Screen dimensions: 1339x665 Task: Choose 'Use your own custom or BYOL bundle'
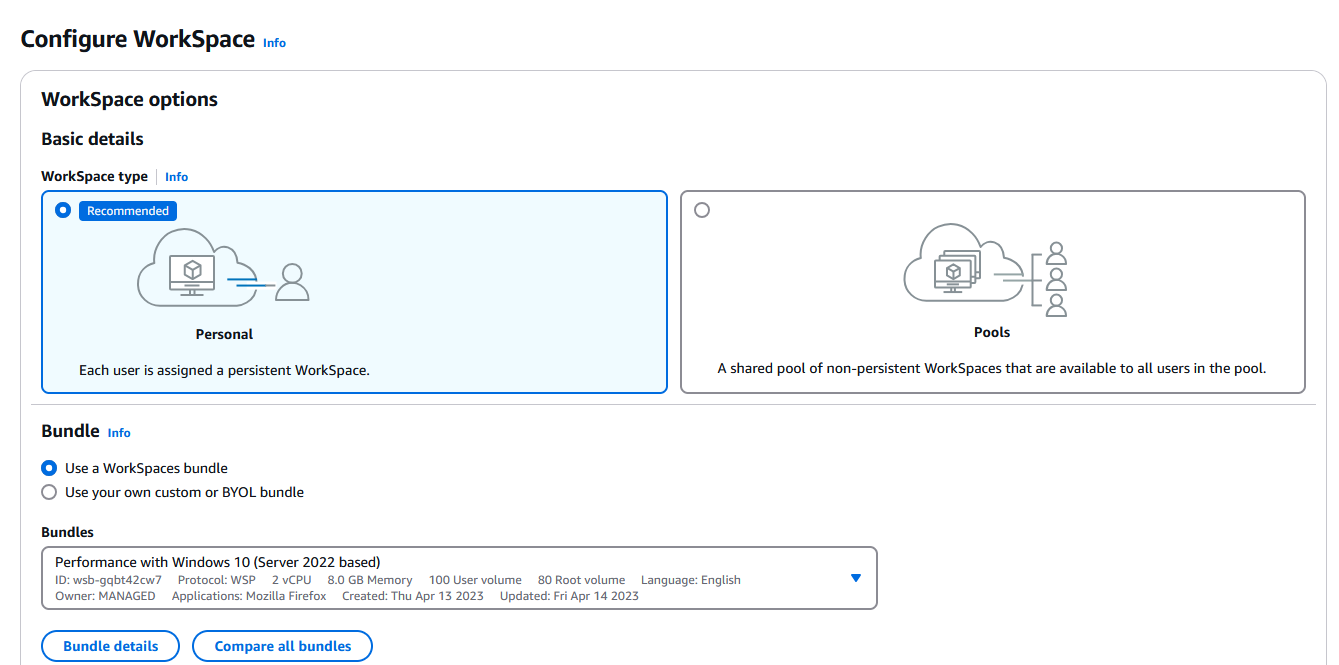(x=49, y=492)
